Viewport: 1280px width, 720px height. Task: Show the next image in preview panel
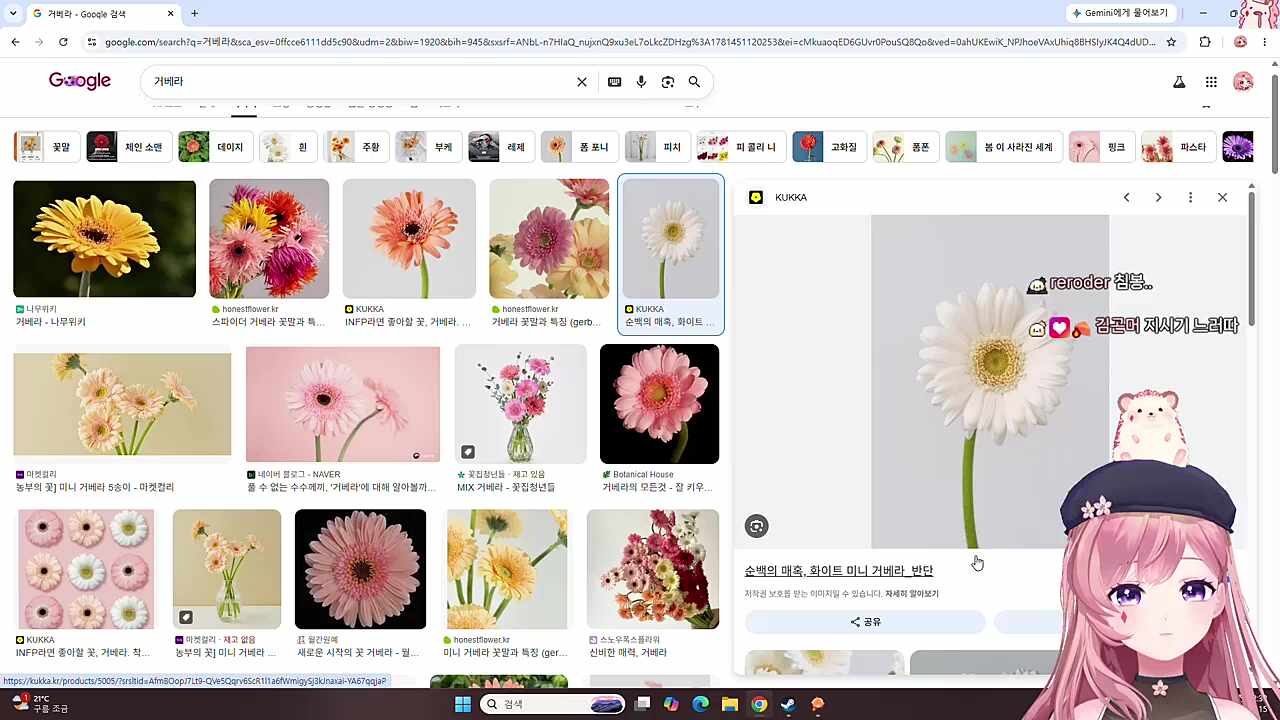tap(1158, 197)
